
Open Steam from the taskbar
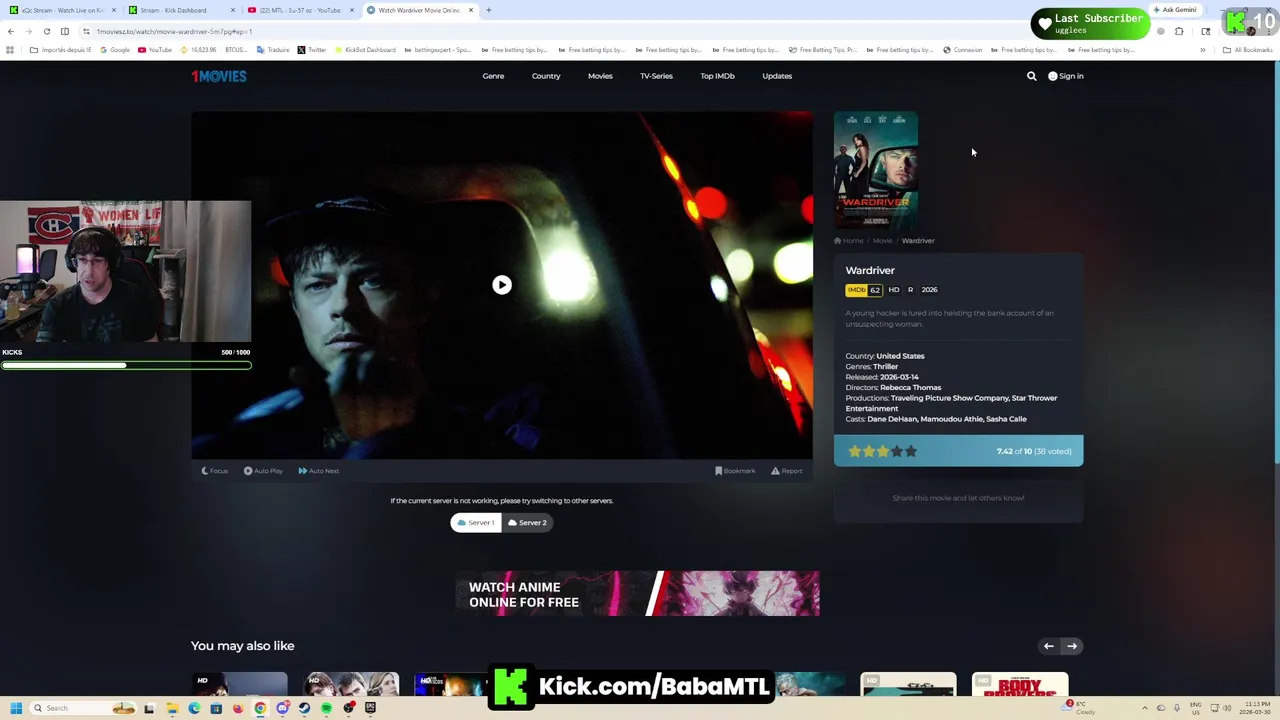tap(304, 708)
